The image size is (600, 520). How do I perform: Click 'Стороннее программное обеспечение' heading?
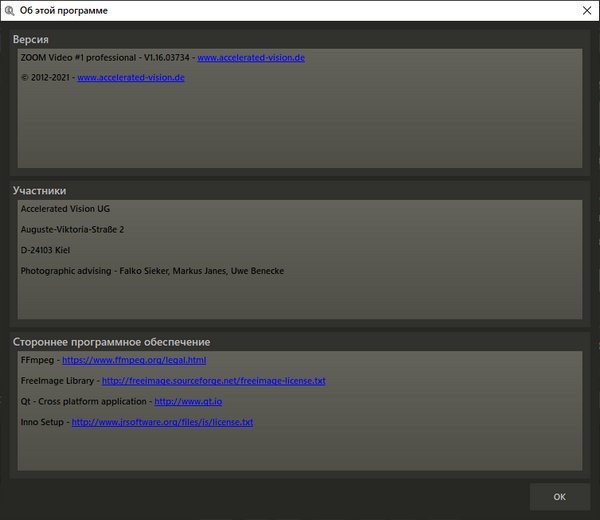click(111, 342)
